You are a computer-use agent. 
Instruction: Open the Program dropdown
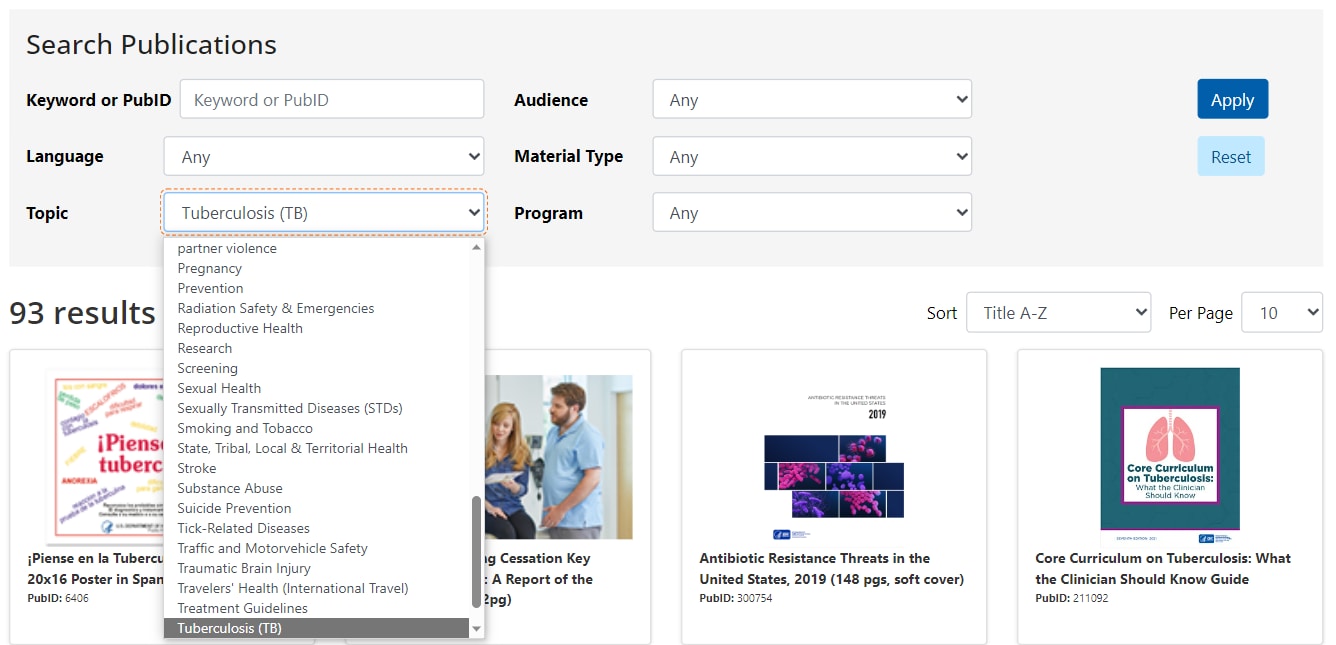coord(812,213)
